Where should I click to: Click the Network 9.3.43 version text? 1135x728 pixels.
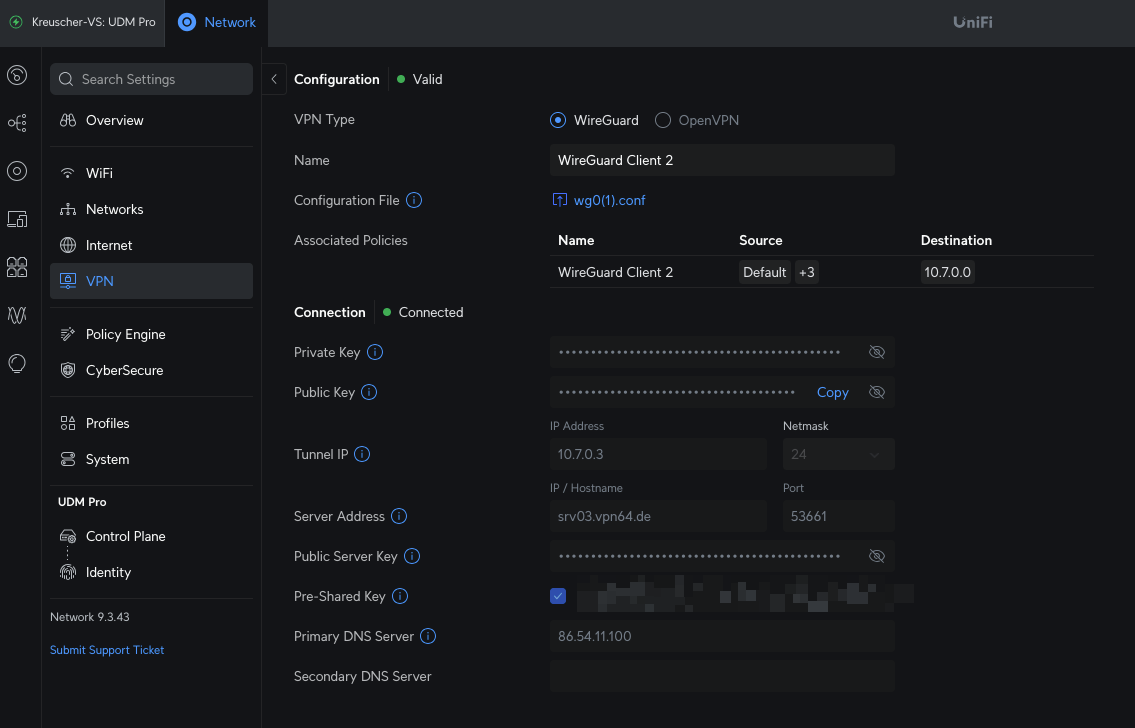click(x=90, y=617)
